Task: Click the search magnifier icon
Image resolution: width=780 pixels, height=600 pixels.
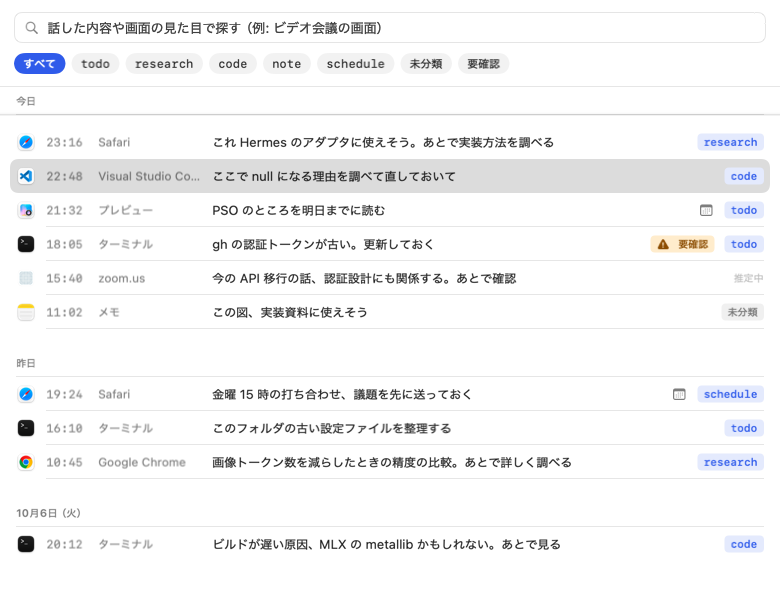Action: (31, 28)
